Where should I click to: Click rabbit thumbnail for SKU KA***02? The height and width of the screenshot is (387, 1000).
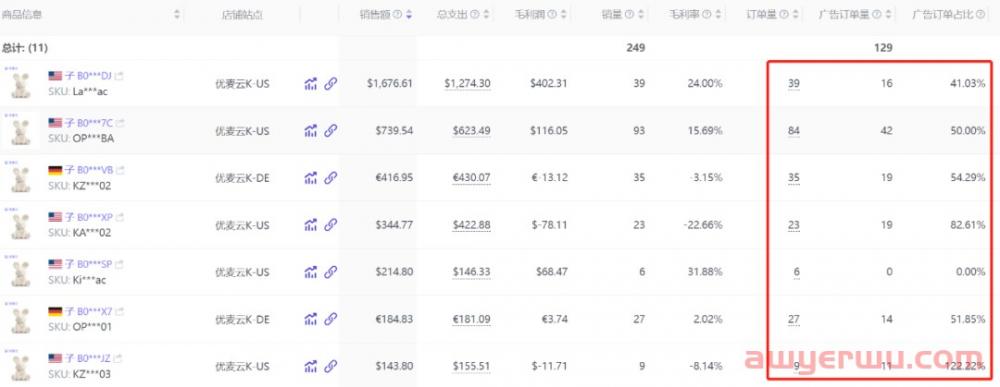pyautogui.click(x=20, y=225)
